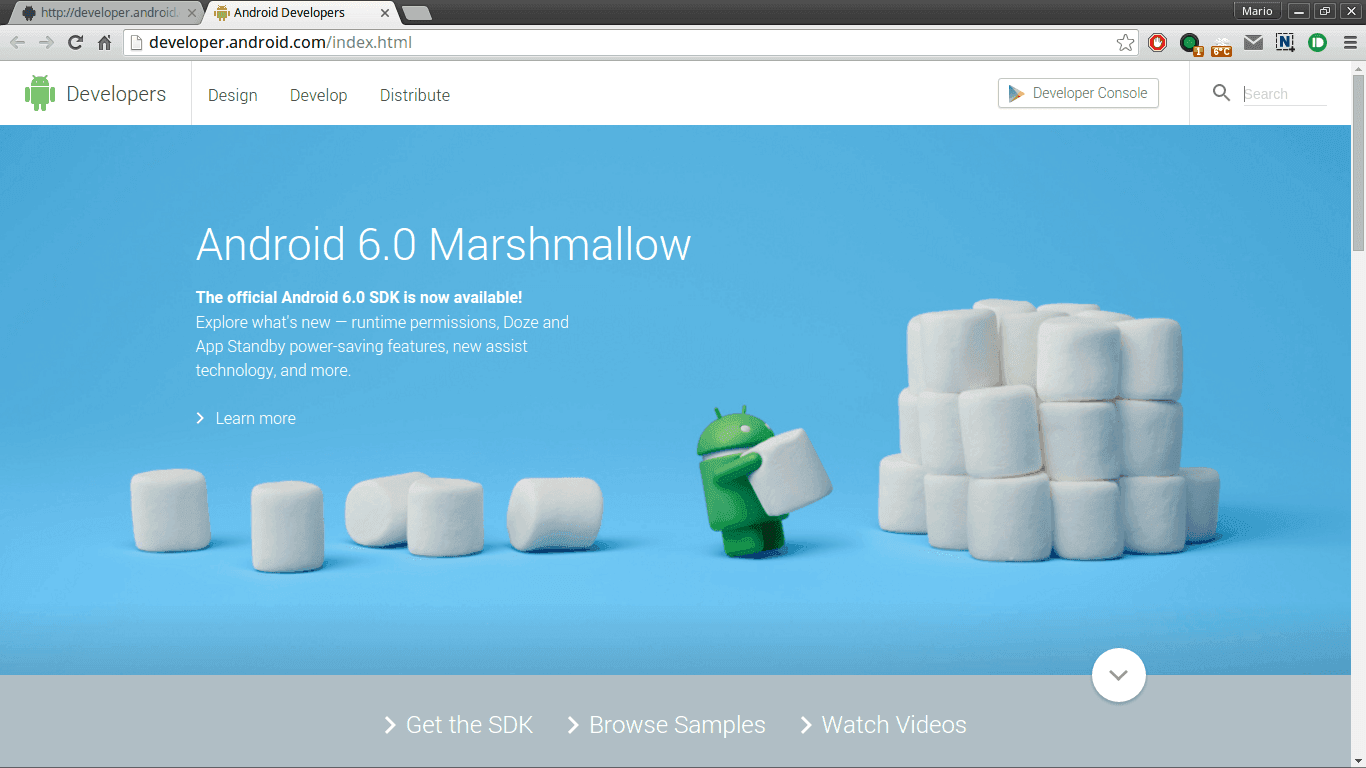1366x768 pixels.
Task: Focus the Search input field
Action: pos(1285,94)
